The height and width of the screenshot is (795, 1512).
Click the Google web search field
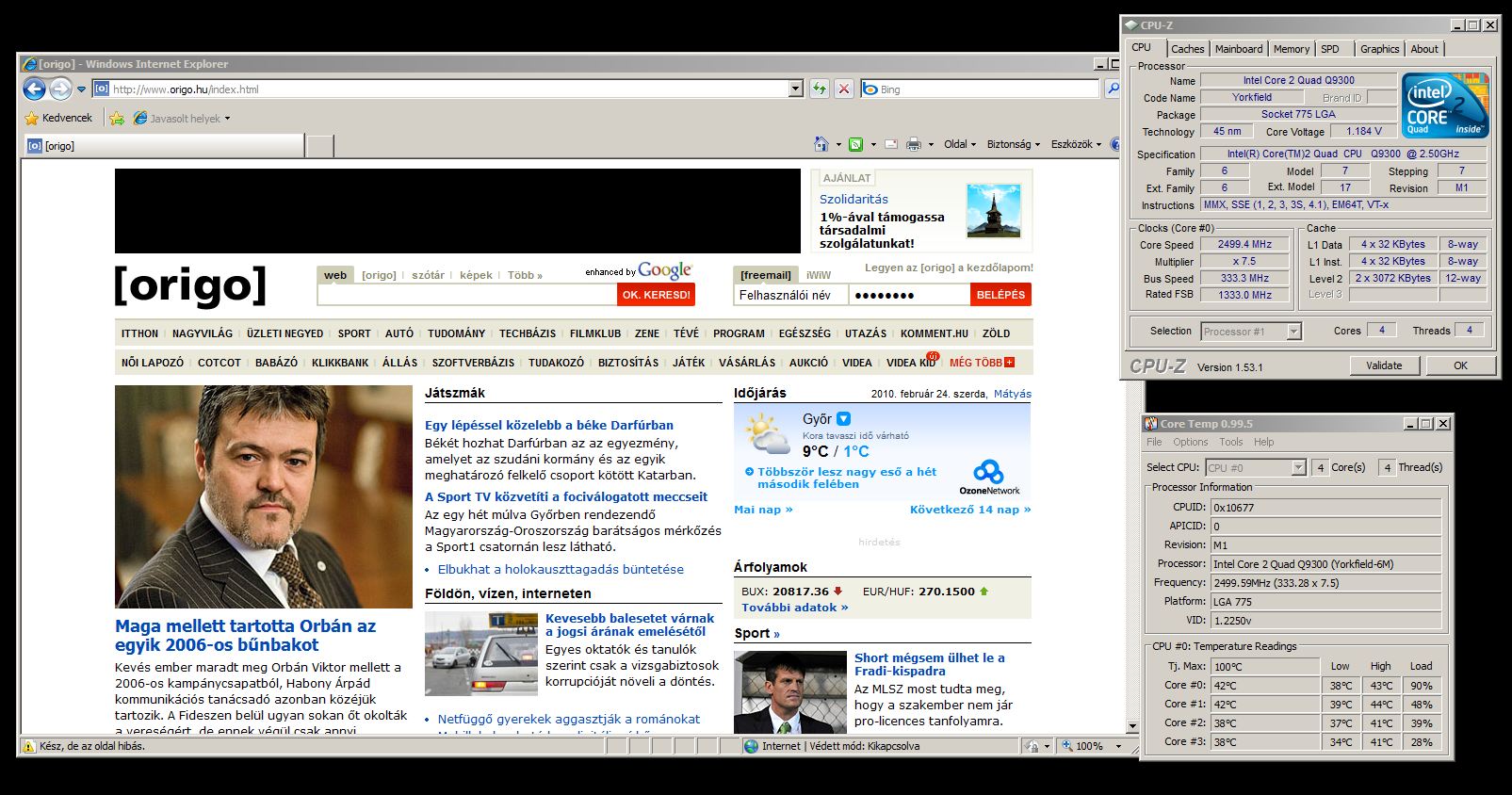467,295
